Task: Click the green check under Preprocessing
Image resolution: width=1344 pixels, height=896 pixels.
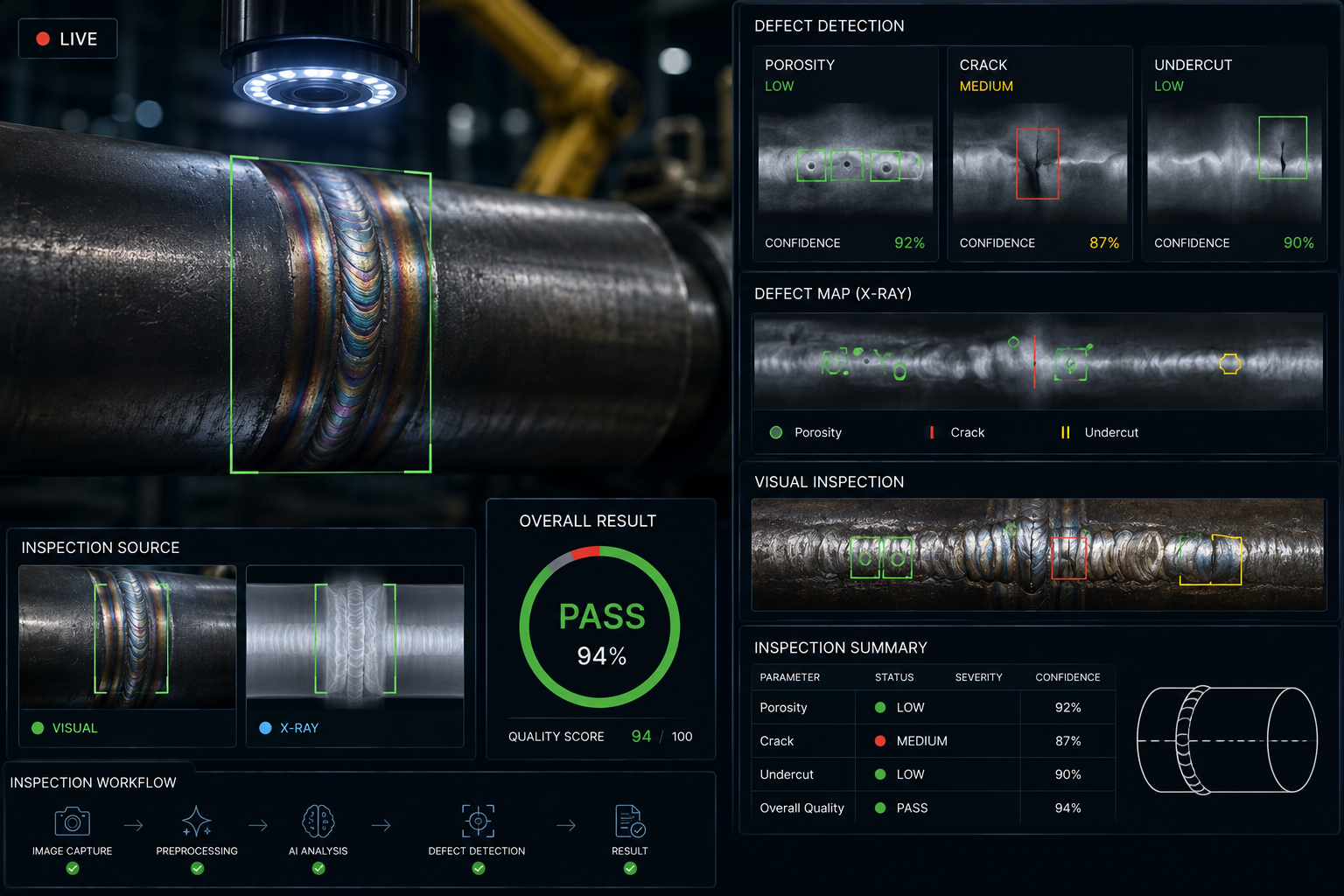Action: [x=197, y=868]
